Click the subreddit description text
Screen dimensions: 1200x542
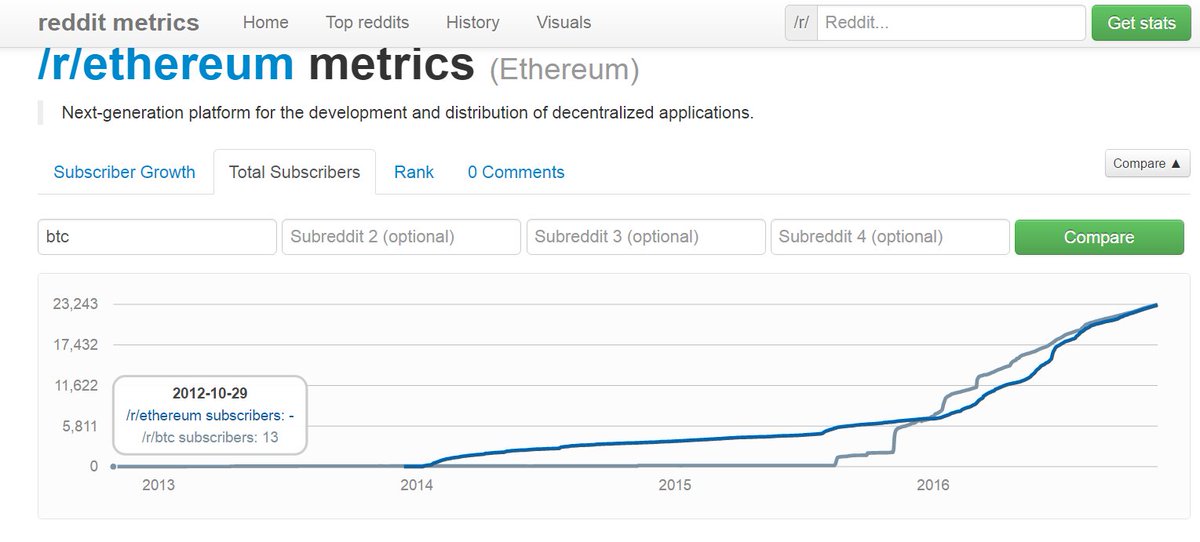407,112
